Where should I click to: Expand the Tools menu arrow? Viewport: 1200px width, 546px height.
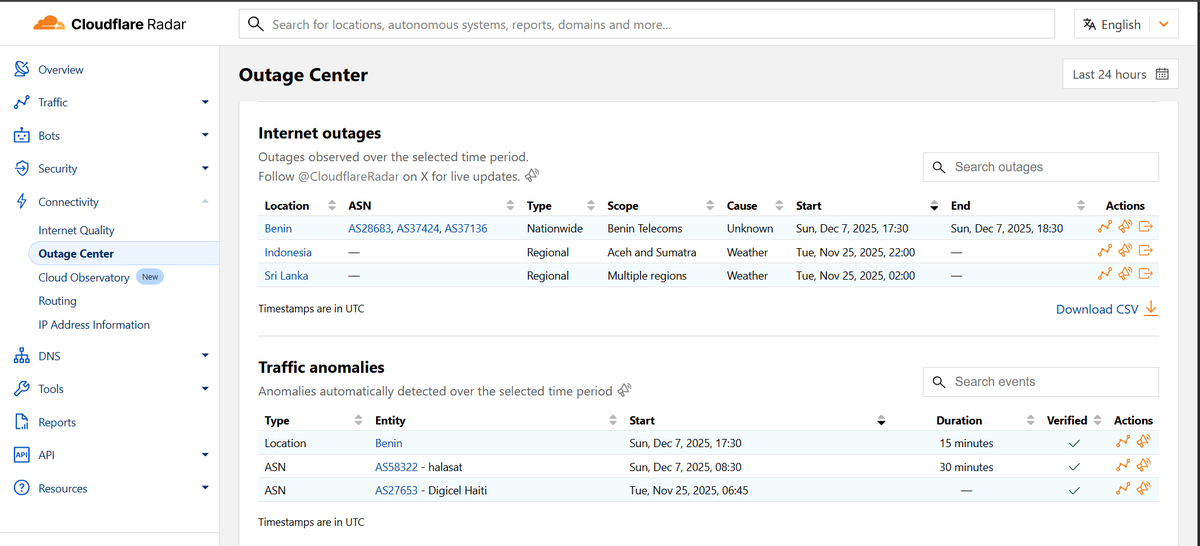click(205, 388)
